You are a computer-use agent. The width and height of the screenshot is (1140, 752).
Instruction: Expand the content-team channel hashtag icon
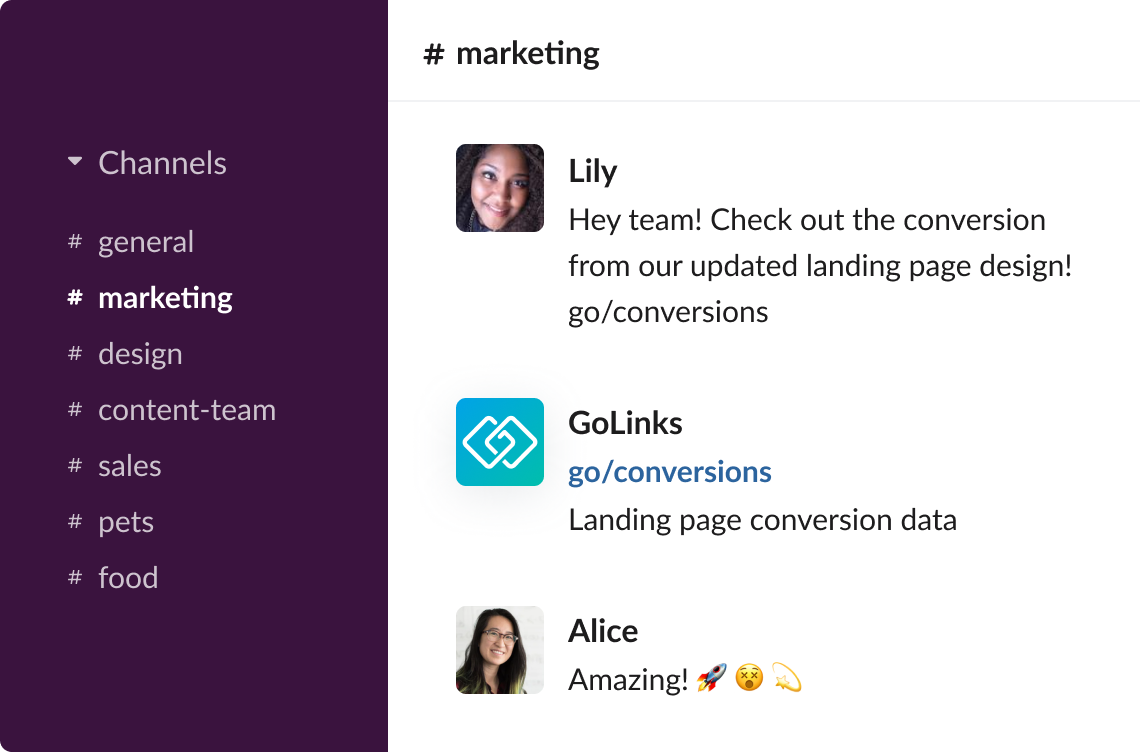[74, 409]
